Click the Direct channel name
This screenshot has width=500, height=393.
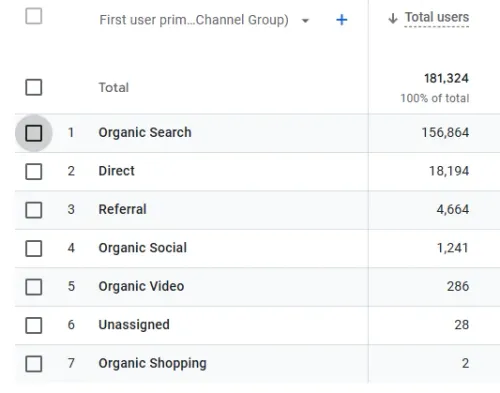tap(117, 171)
